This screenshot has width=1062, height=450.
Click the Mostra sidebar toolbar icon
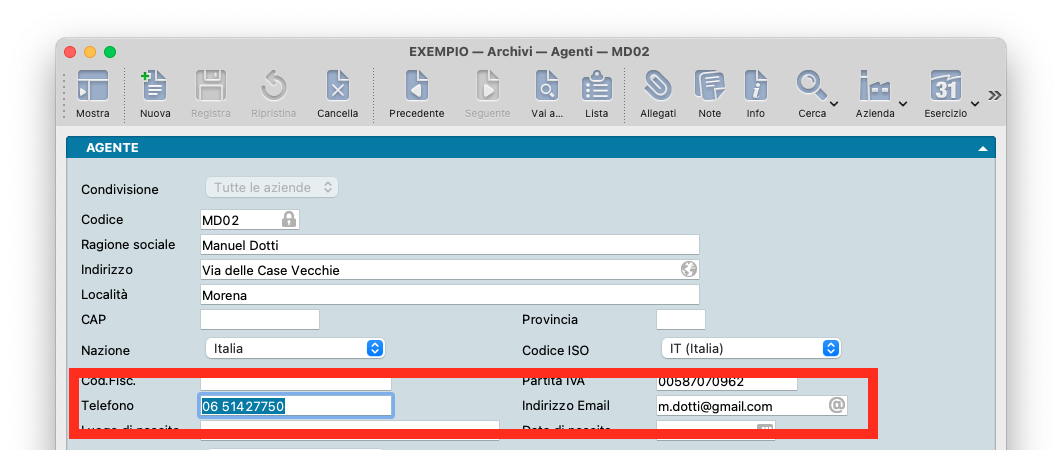click(x=92, y=88)
